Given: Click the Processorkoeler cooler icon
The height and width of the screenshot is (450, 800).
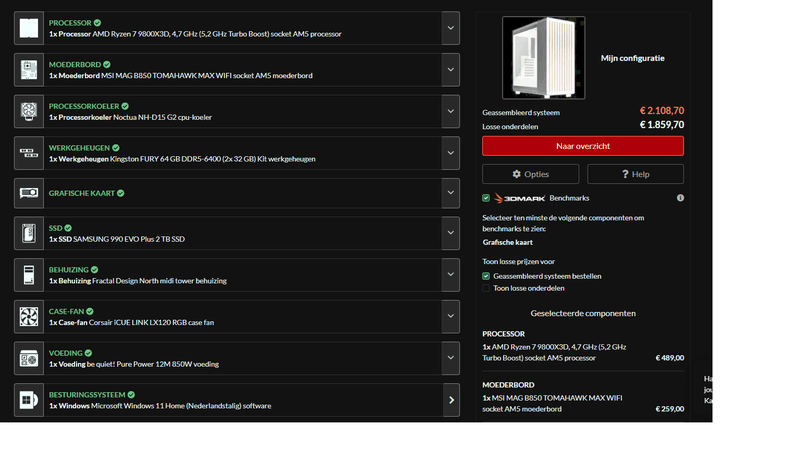Looking at the screenshot, I should point(29,111).
